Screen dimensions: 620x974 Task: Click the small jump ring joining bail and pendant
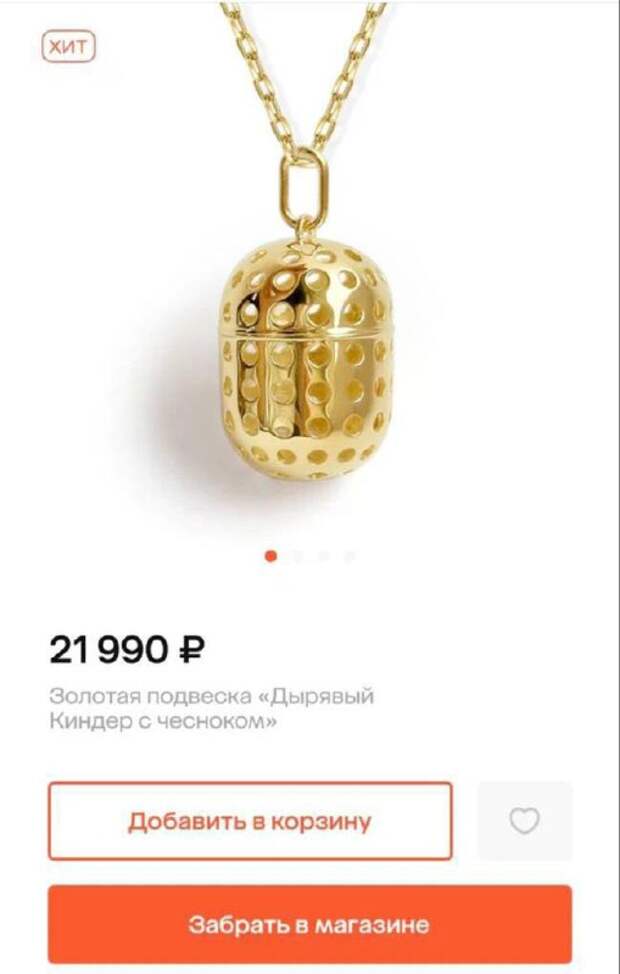coord(304,228)
